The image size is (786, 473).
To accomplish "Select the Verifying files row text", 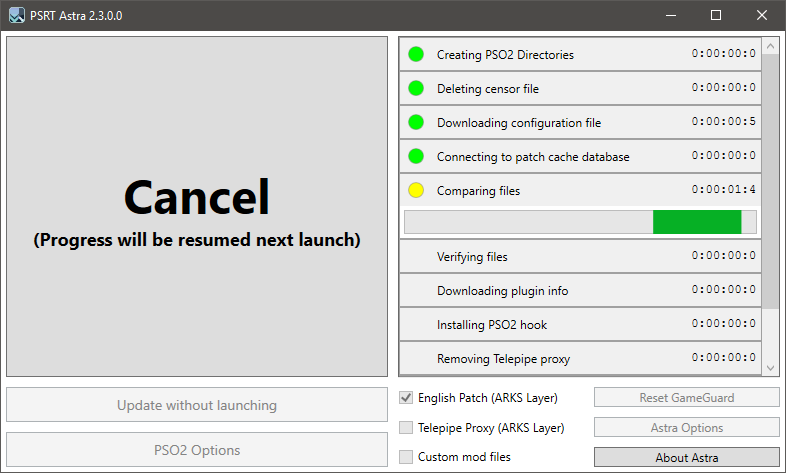I will point(472,257).
